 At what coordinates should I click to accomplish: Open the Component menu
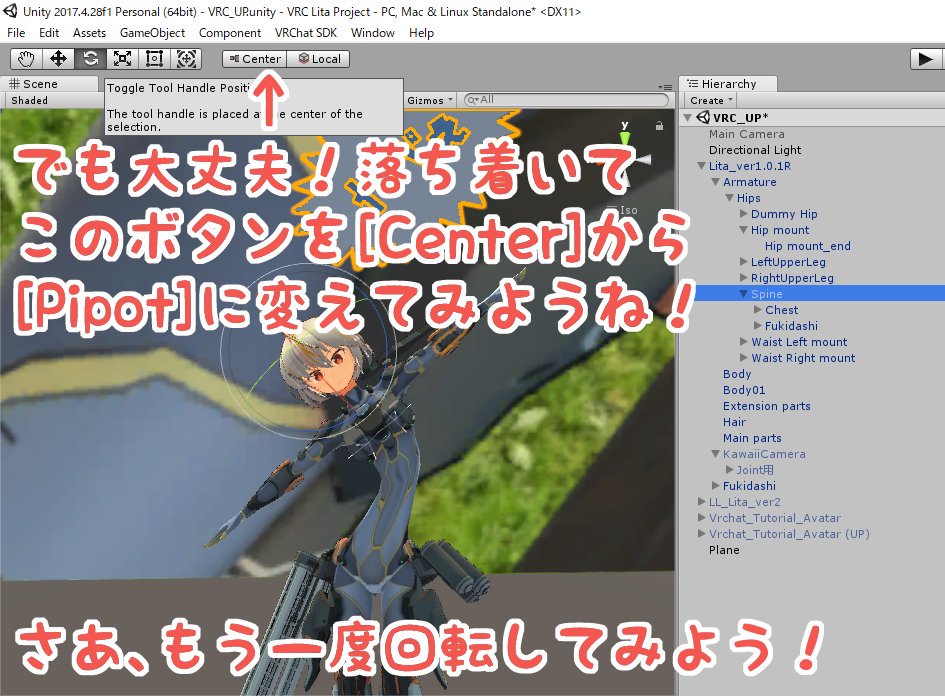tap(230, 33)
